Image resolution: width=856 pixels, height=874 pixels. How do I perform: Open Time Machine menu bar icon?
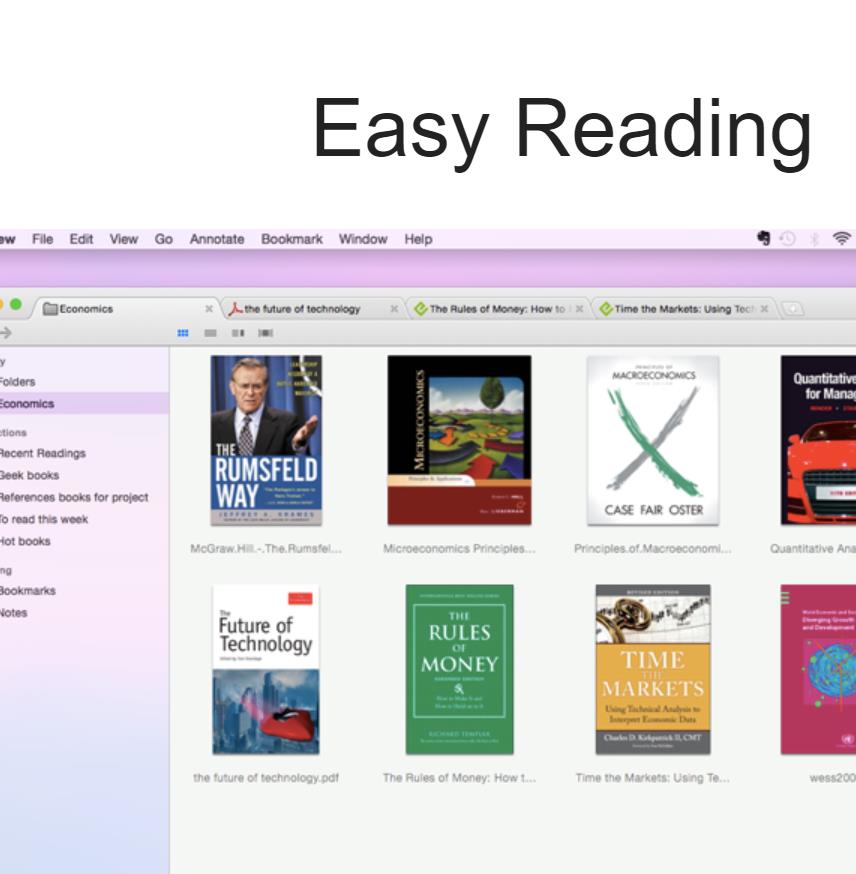point(787,239)
